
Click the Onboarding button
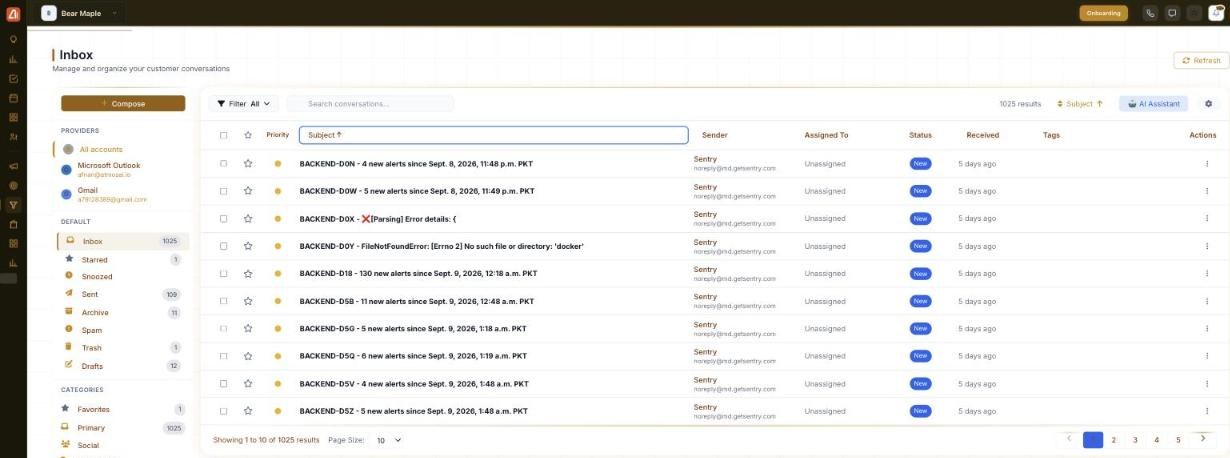coord(1103,13)
